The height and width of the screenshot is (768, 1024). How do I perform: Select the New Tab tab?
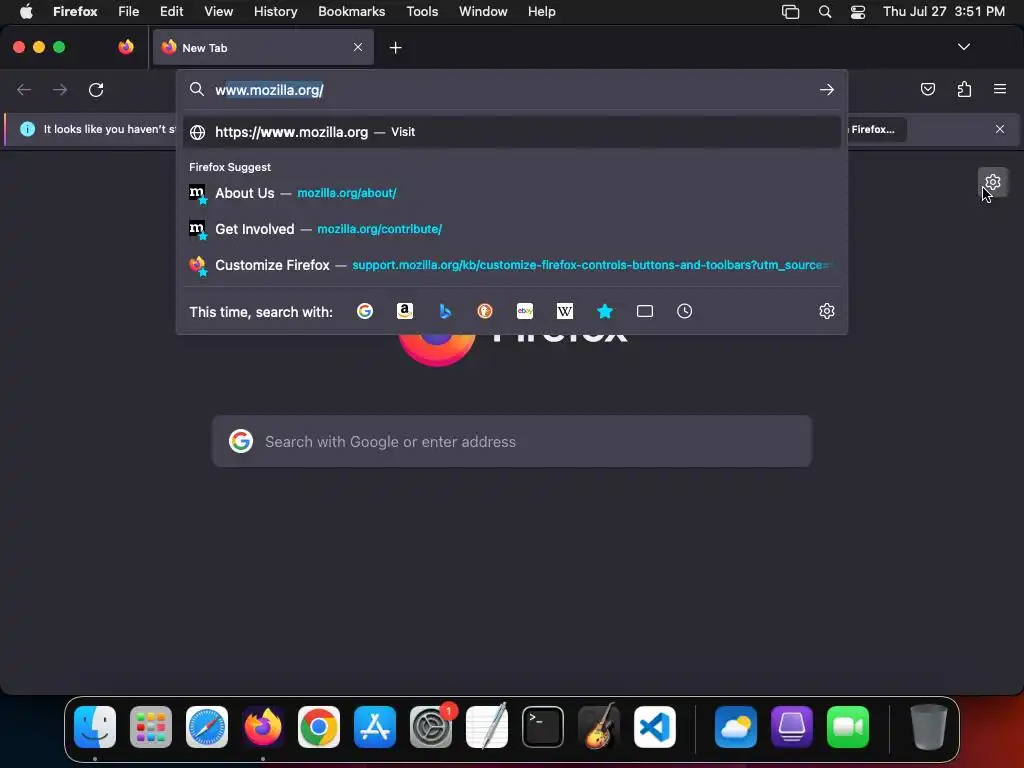tap(263, 47)
